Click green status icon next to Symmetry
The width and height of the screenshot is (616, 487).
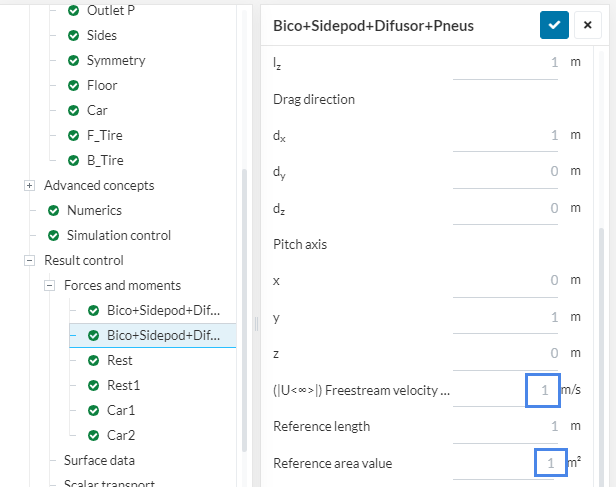tap(74, 60)
